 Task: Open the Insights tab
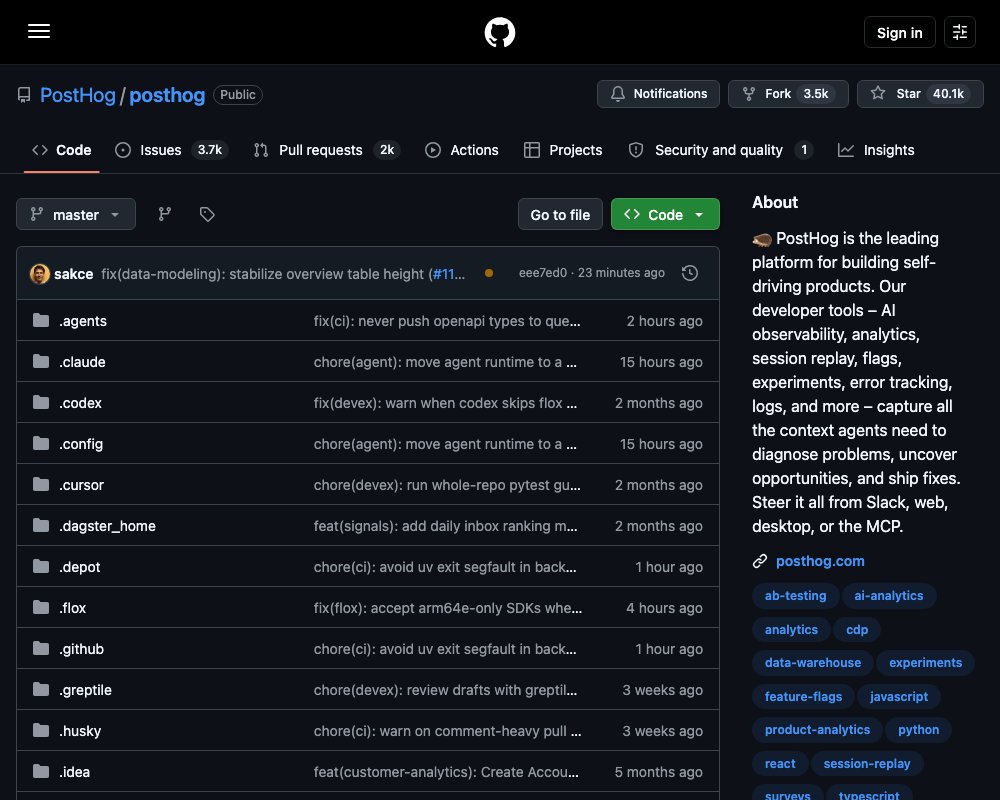876,150
